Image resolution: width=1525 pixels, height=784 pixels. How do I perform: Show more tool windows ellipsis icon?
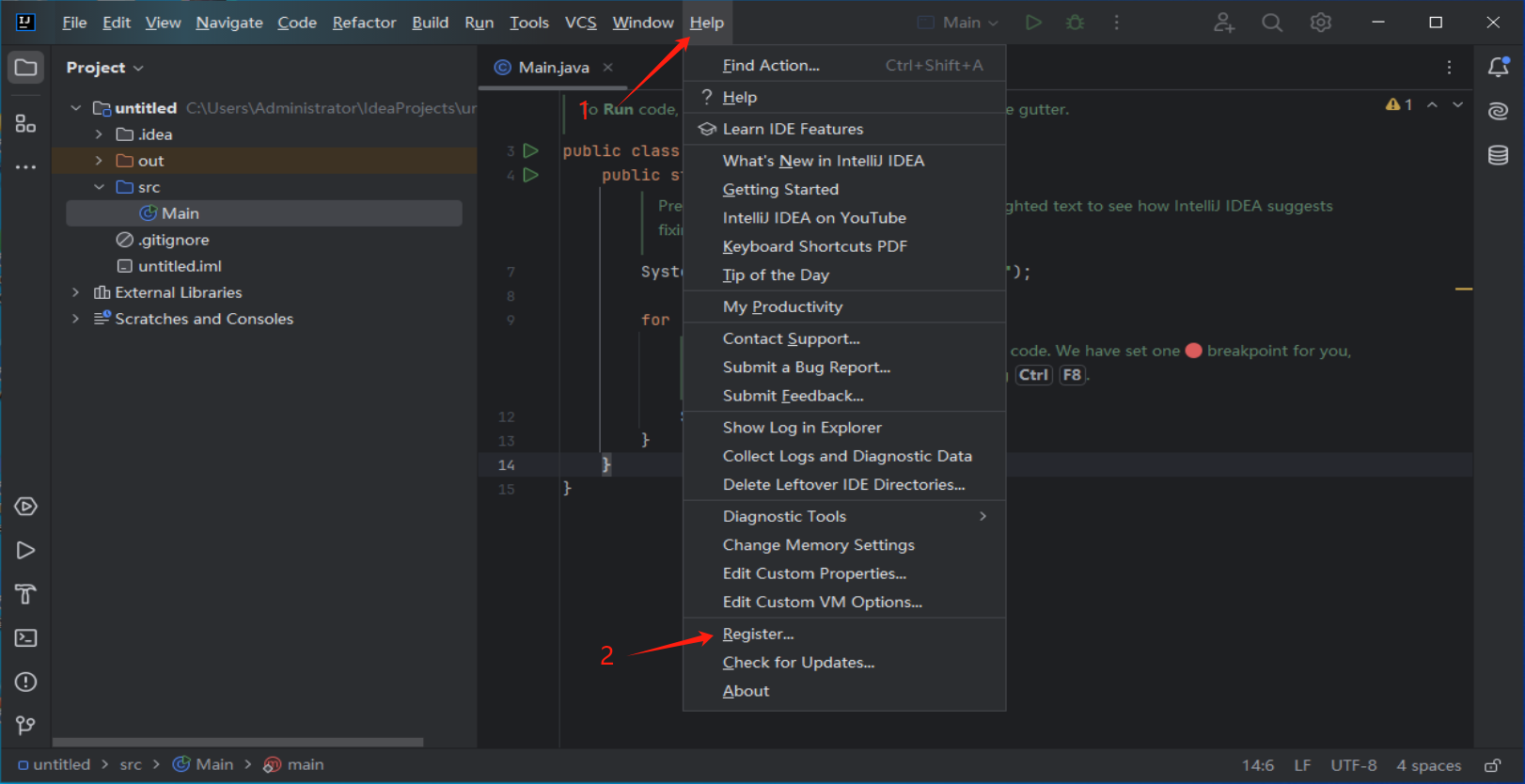[x=25, y=167]
